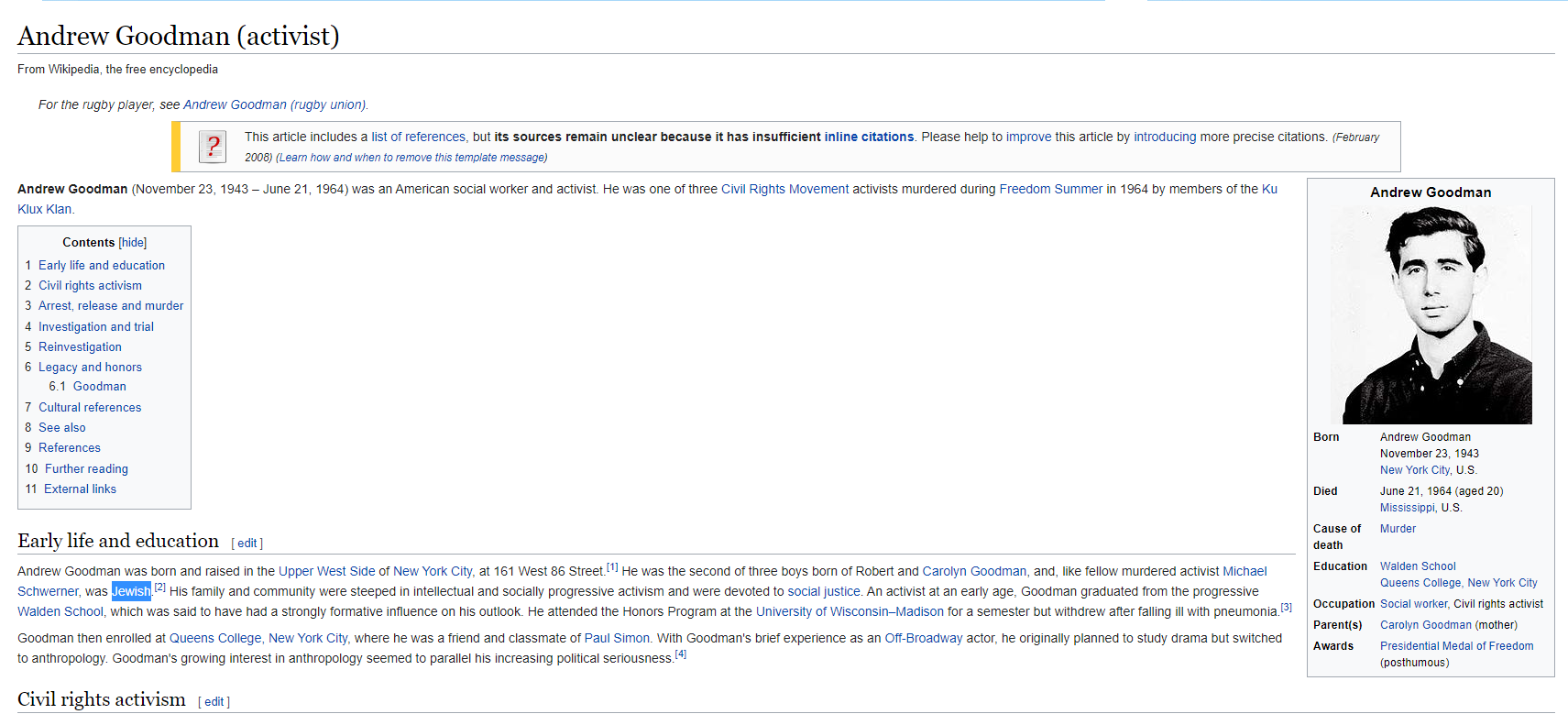Jump to 'Early life and education' in Contents
The height and width of the screenshot is (714, 1568).
[x=102, y=265]
